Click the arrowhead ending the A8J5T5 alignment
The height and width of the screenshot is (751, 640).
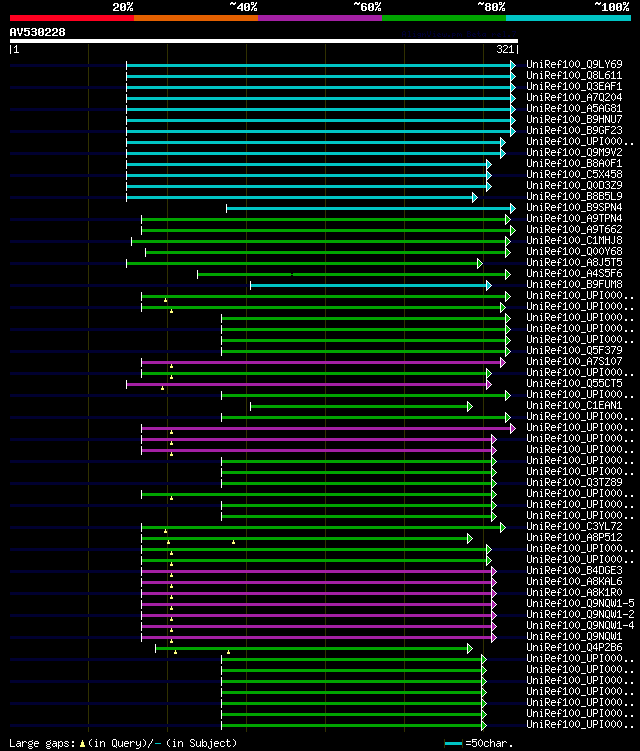[480, 263]
